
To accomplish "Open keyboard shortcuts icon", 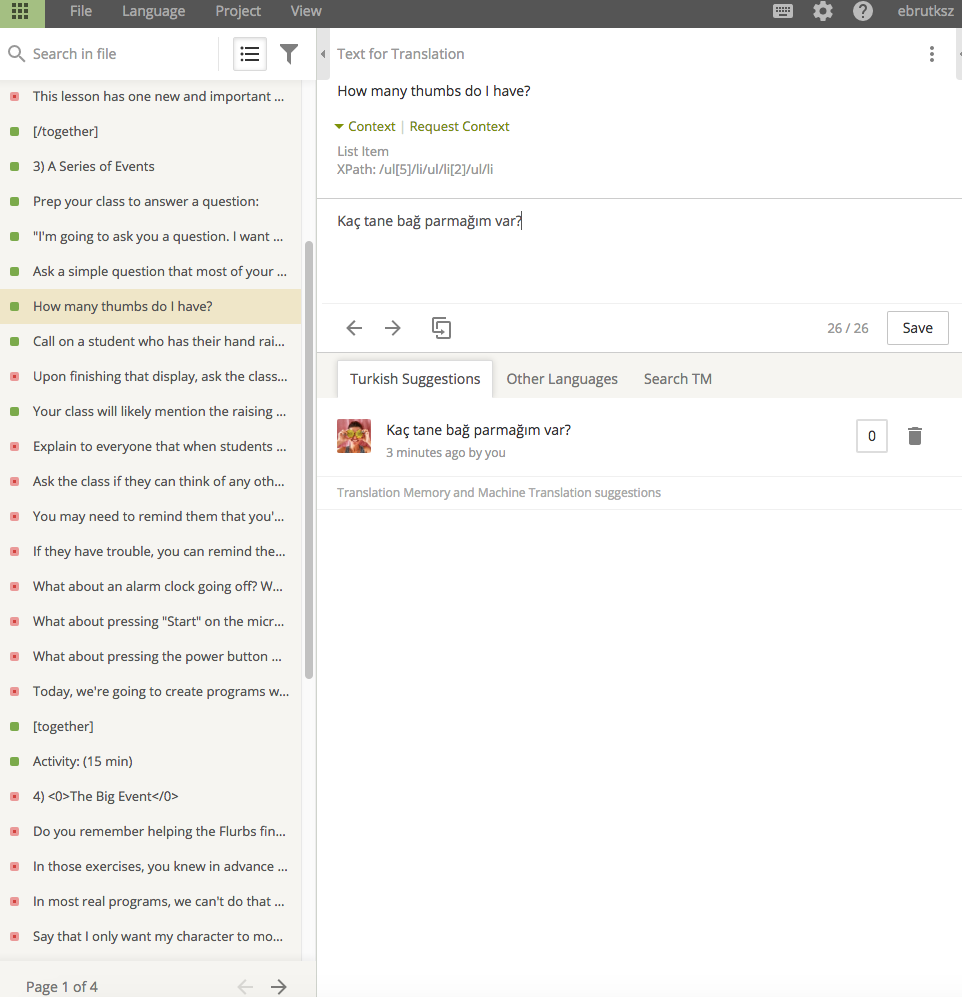I will (783, 11).
